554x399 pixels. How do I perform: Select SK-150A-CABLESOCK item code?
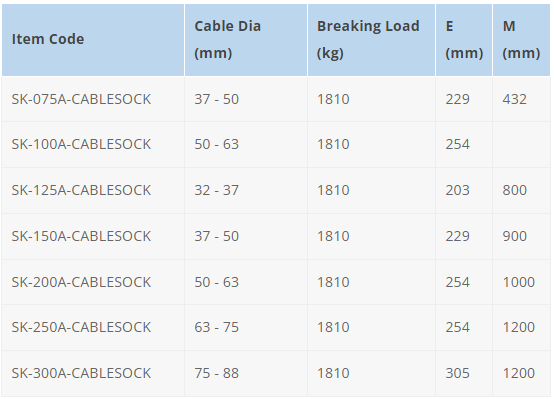click(x=81, y=236)
